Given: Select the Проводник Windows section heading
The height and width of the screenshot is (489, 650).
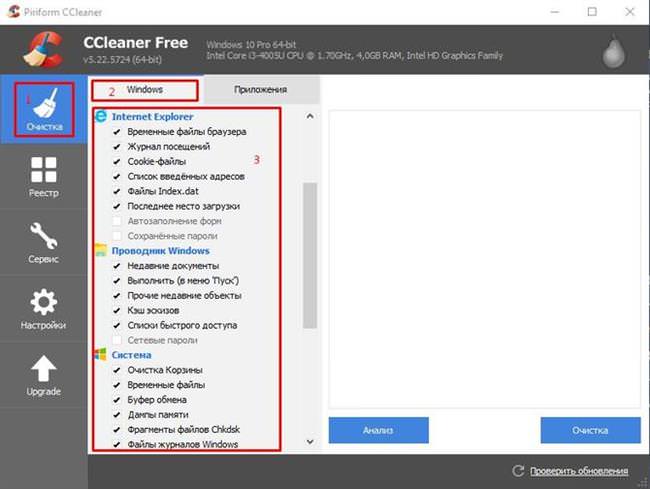Looking at the screenshot, I should coord(160,251).
